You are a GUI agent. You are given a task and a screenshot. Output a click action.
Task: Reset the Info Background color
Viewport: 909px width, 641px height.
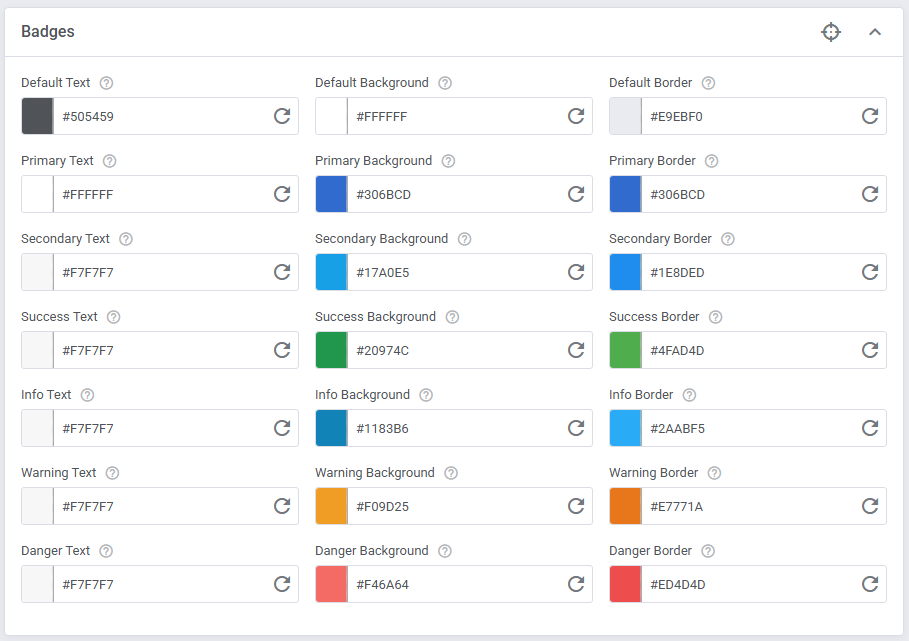coord(576,428)
